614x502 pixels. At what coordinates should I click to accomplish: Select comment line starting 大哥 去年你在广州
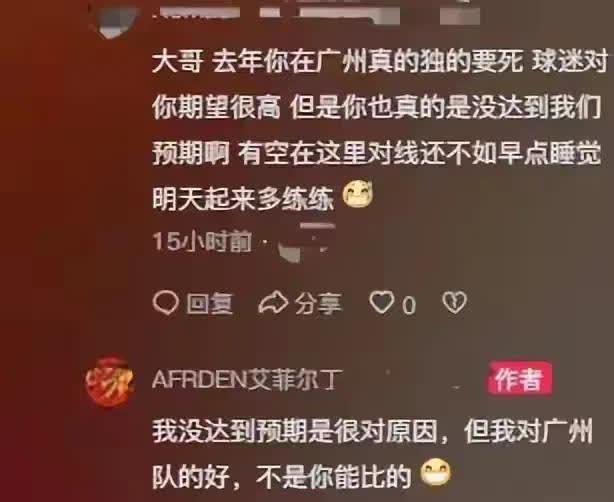tap(380, 62)
